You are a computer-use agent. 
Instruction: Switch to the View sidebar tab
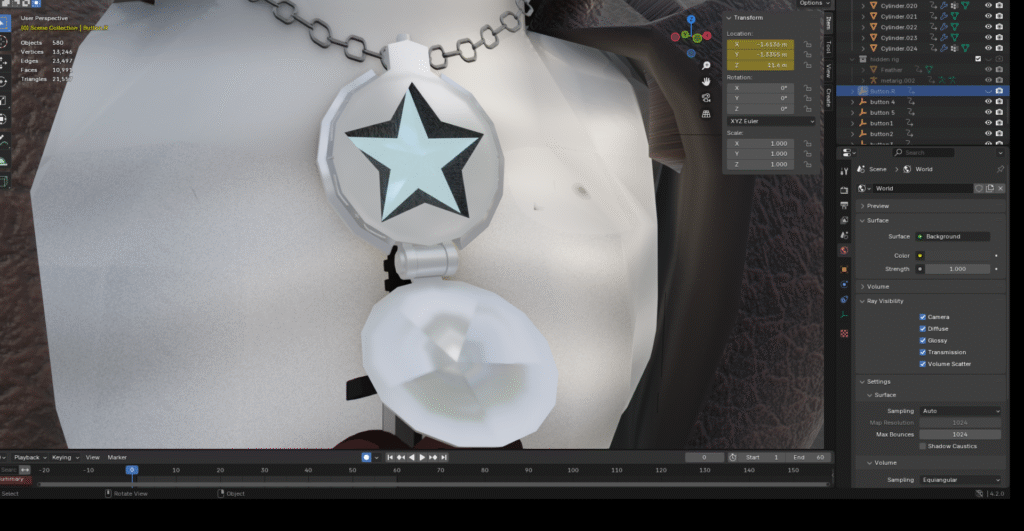[x=828, y=71]
